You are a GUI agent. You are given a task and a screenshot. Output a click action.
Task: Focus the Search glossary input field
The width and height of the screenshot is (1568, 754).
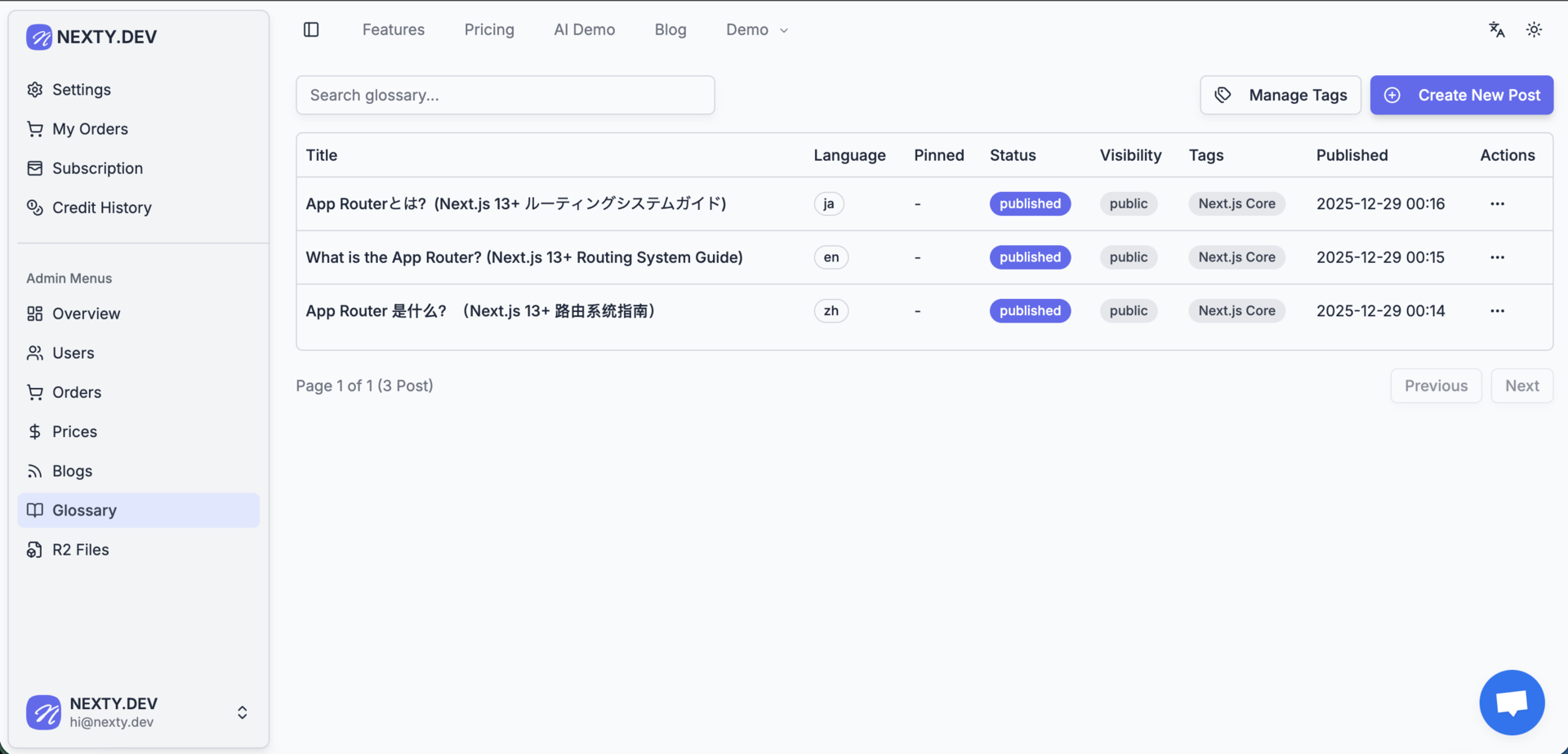(x=505, y=95)
